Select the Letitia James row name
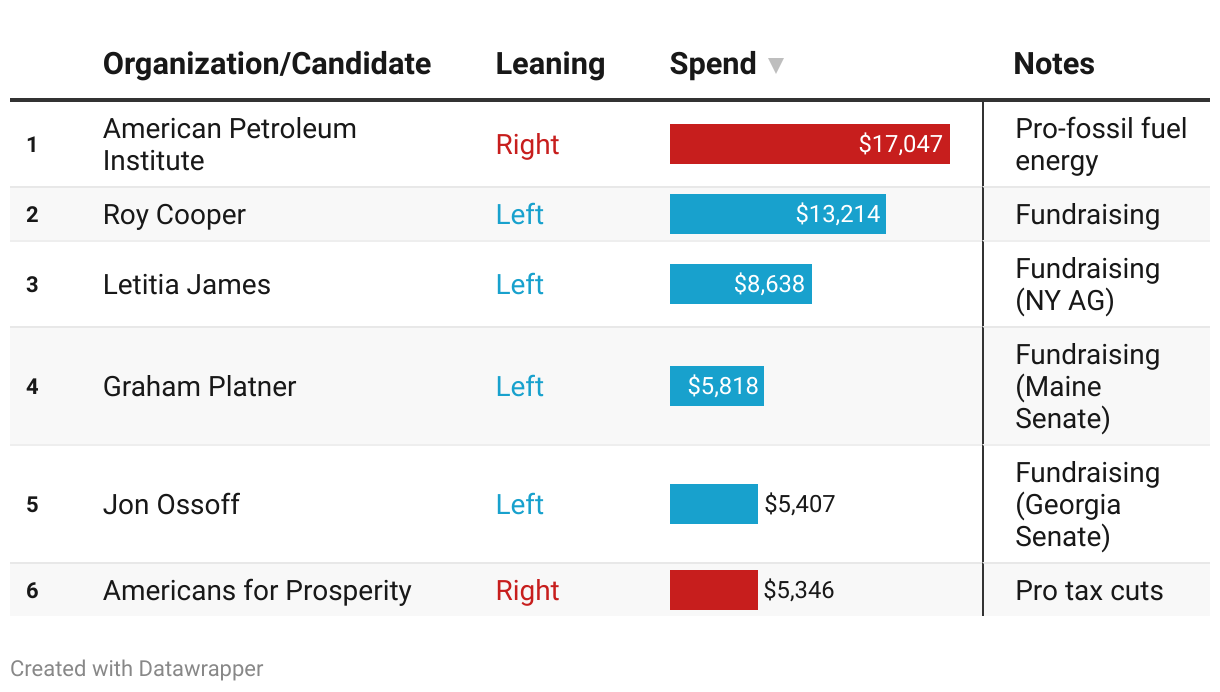 point(187,284)
